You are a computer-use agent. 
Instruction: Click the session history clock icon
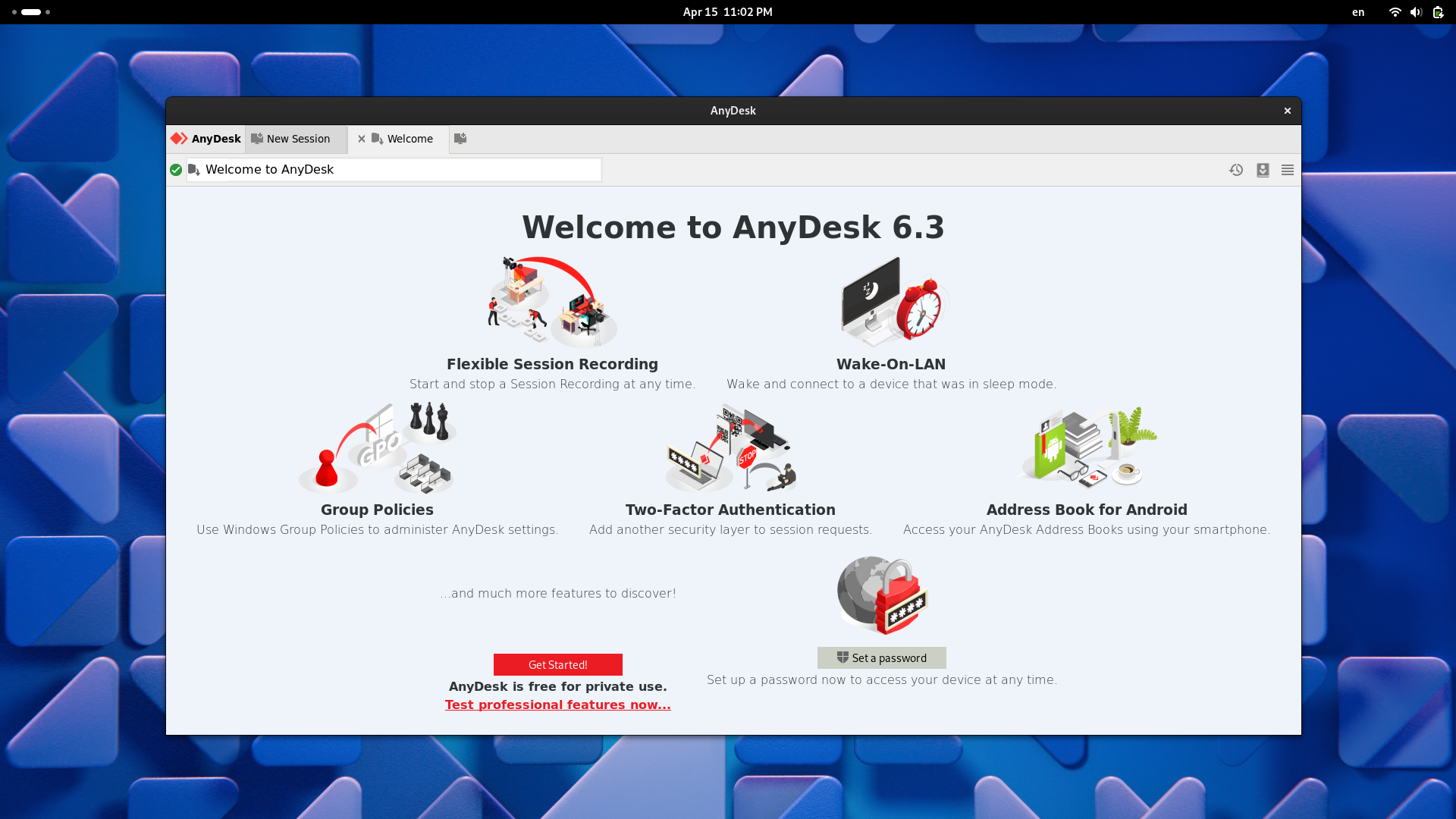pos(1237,169)
